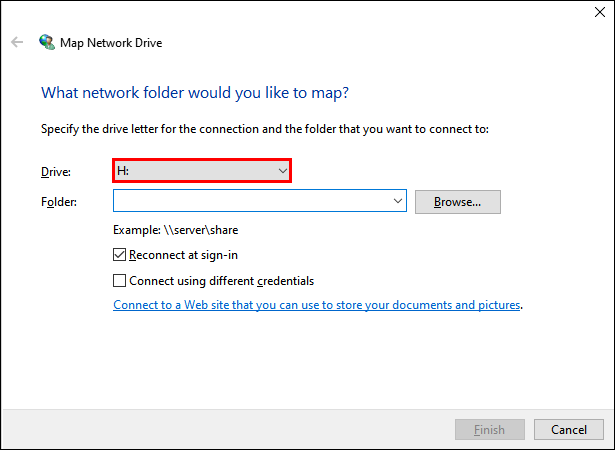Click the "Drive:" label

[x=56, y=172]
